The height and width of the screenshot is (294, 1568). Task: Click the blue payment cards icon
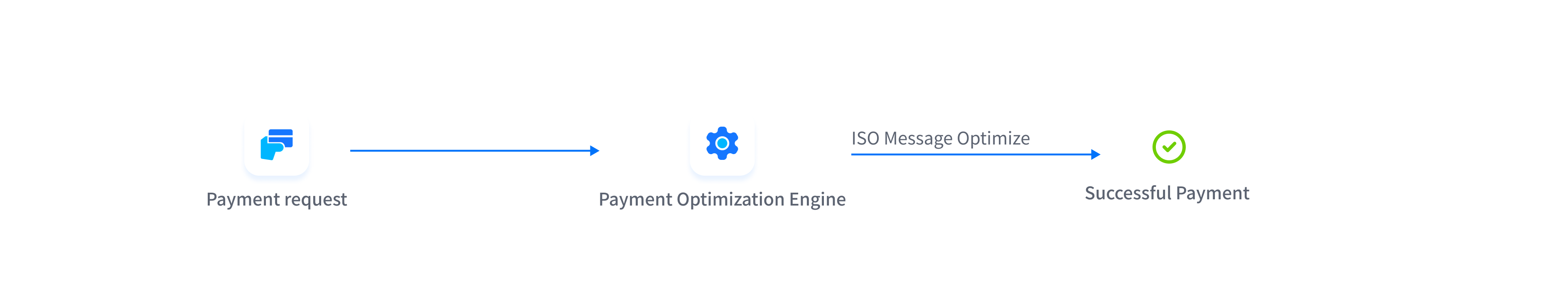(x=276, y=144)
